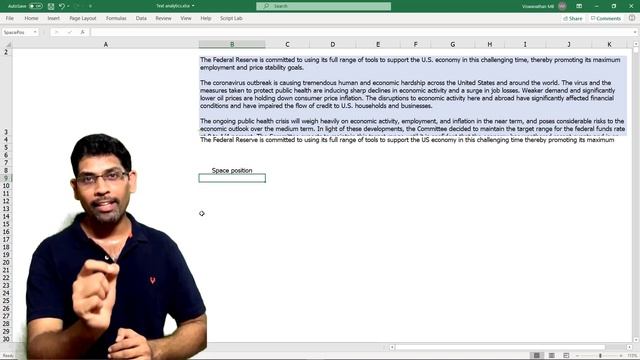Click the Share button
Screen dimensions: 640x360
click(x=573, y=18)
